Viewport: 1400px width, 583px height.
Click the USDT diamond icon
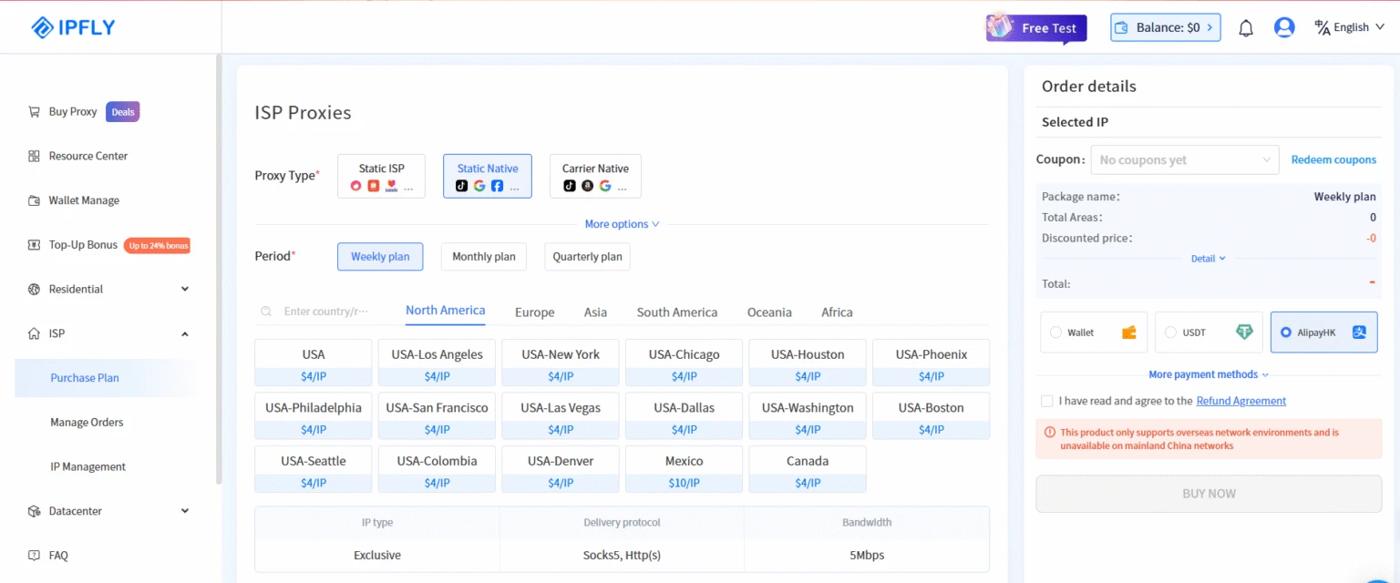[1244, 332]
